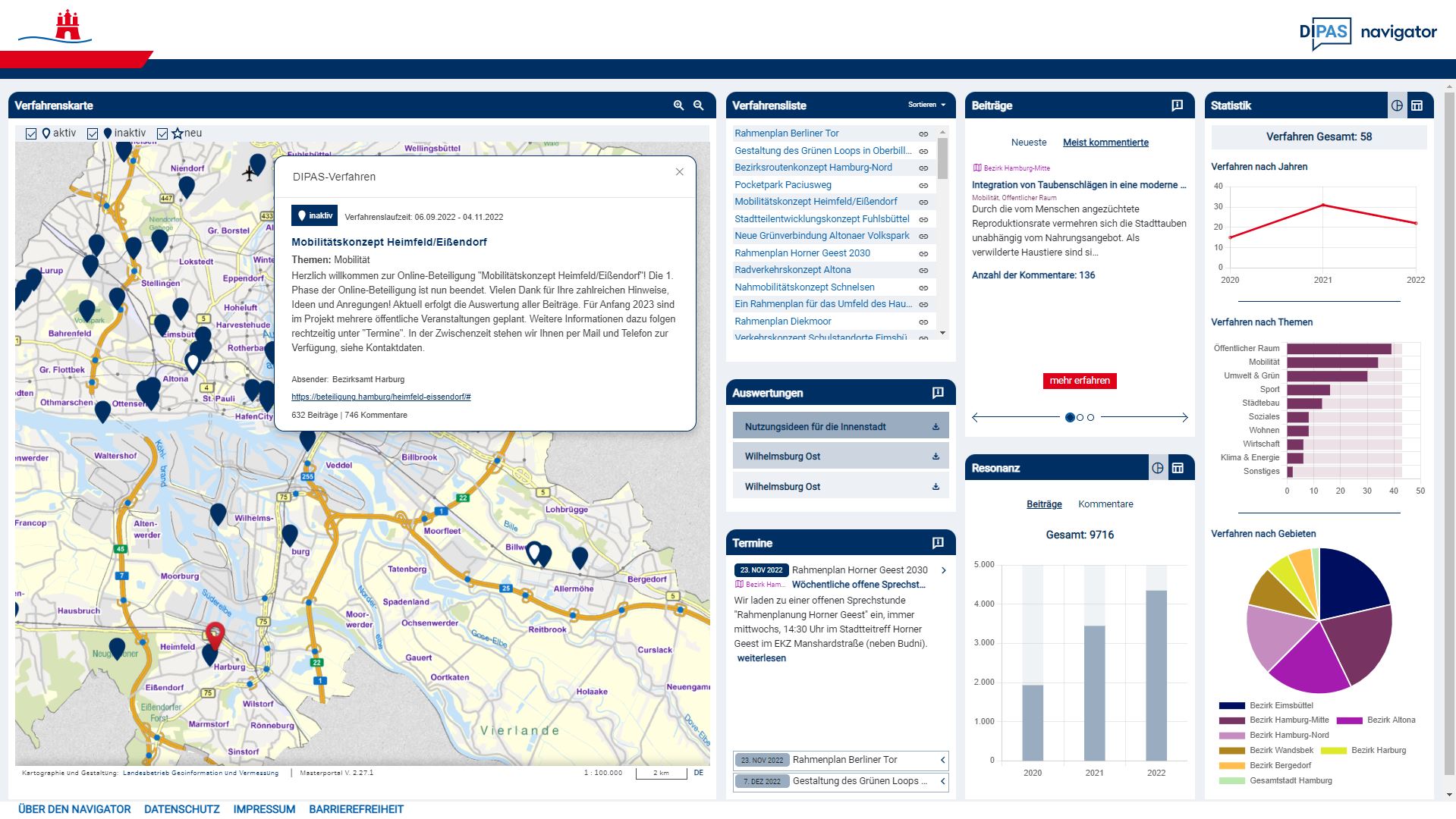
Task: Close the DIPAS-Verfahren popup
Action: (x=680, y=172)
